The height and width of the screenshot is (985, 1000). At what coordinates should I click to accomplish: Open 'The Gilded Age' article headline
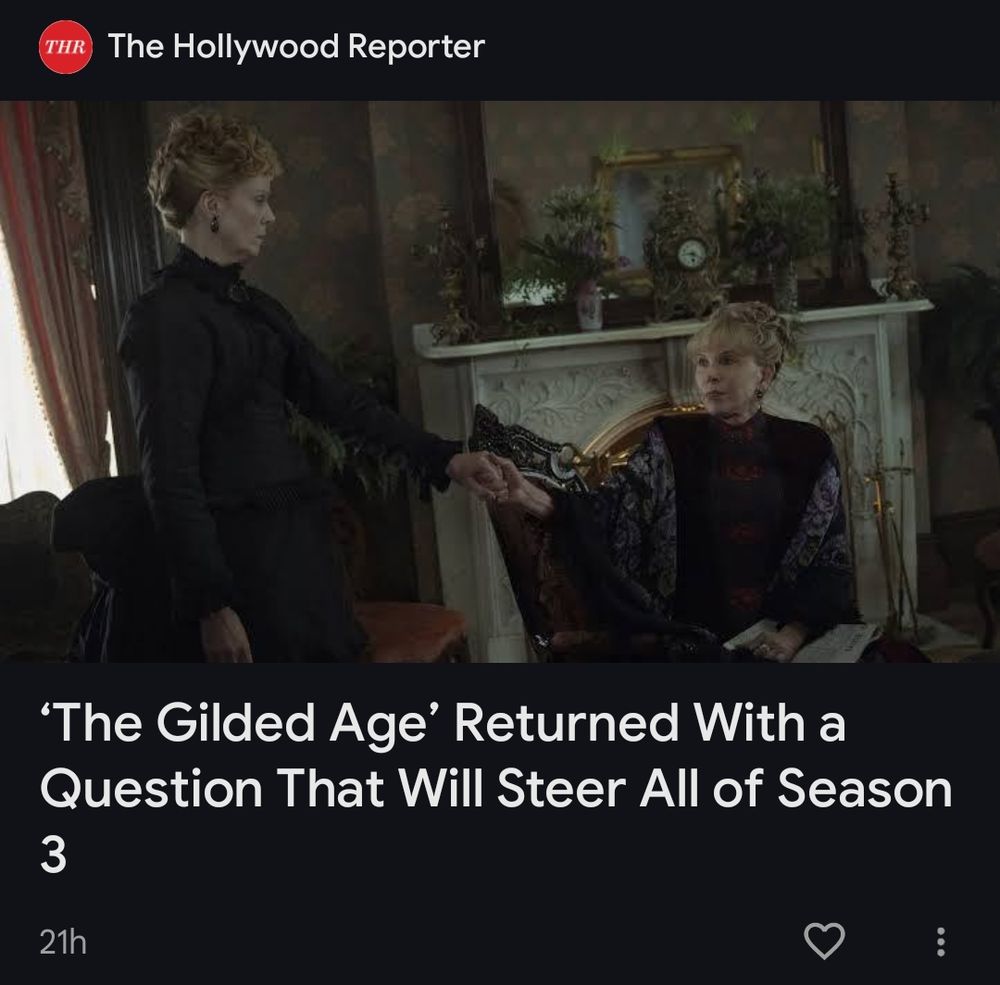(496, 789)
